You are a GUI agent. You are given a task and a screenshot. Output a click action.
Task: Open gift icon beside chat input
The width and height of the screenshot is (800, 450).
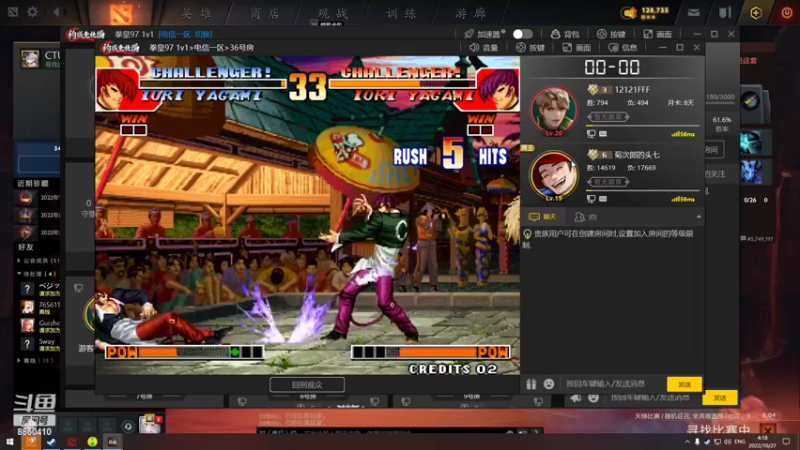pos(531,384)
